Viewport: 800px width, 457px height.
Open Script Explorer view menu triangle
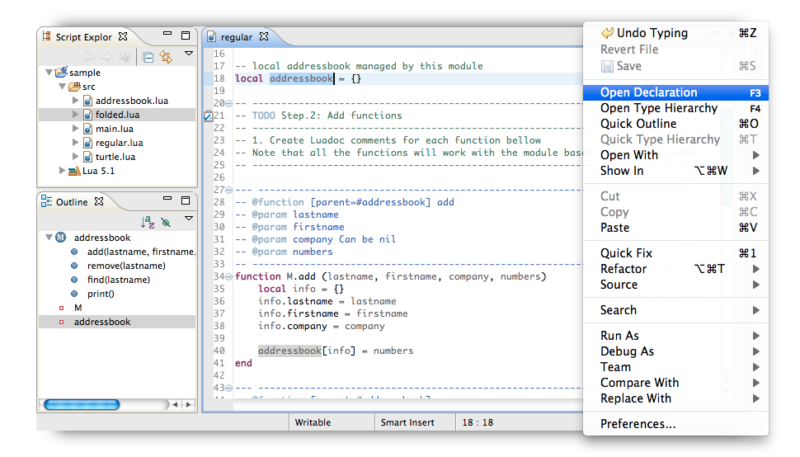(x=189, y=53)
